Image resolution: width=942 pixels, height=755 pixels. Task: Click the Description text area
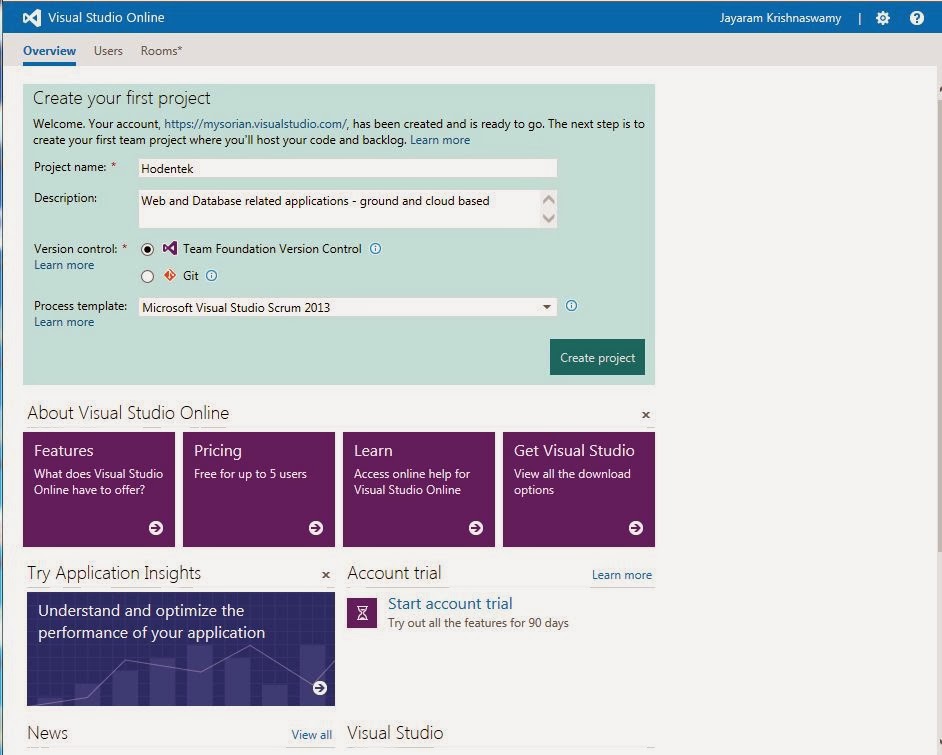[x=348, y=209]
